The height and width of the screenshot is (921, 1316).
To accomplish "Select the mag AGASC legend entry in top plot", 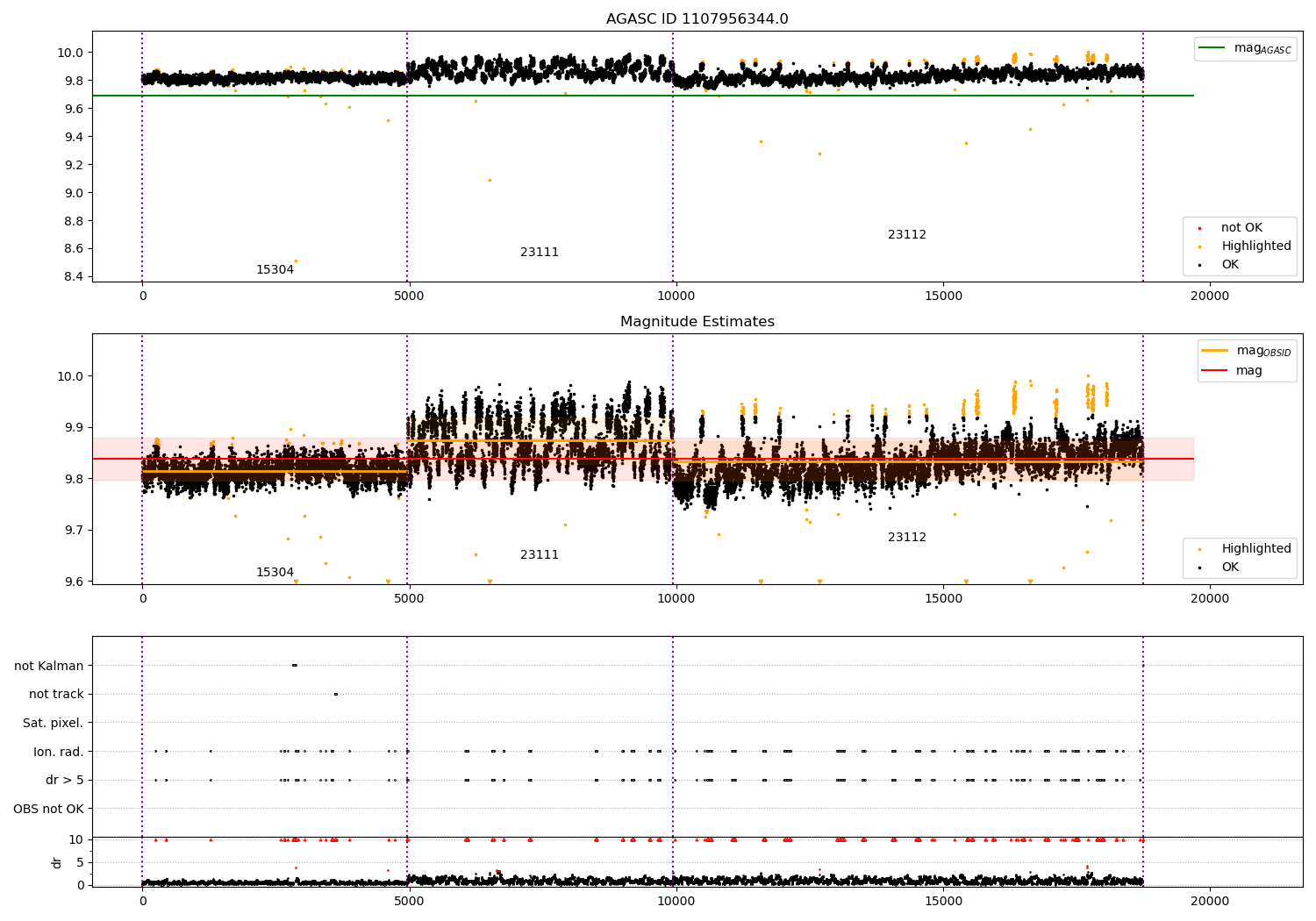I will coord(1245,49).
